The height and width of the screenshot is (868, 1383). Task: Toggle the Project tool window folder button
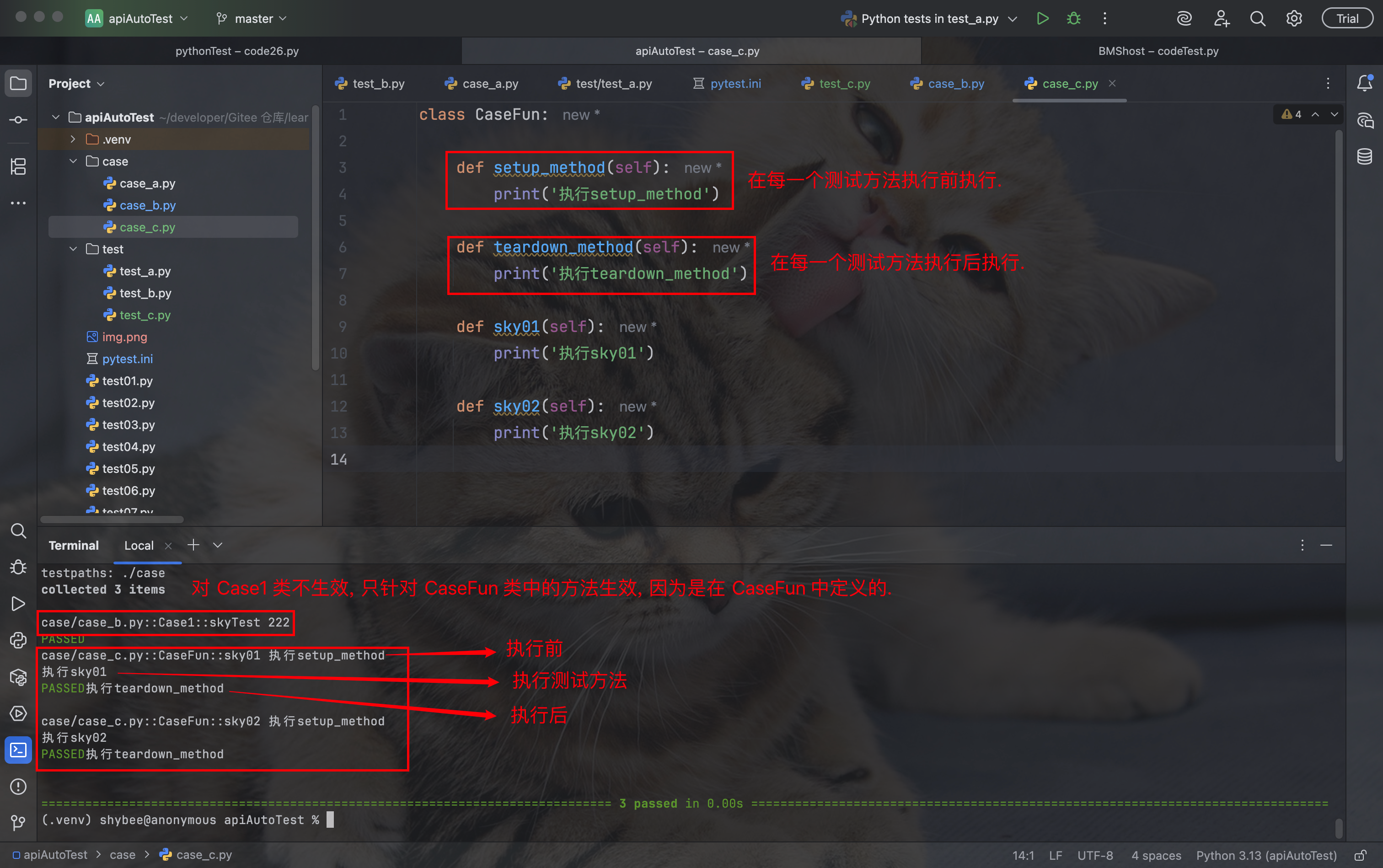pyautogui.click(x=18, y=84)
